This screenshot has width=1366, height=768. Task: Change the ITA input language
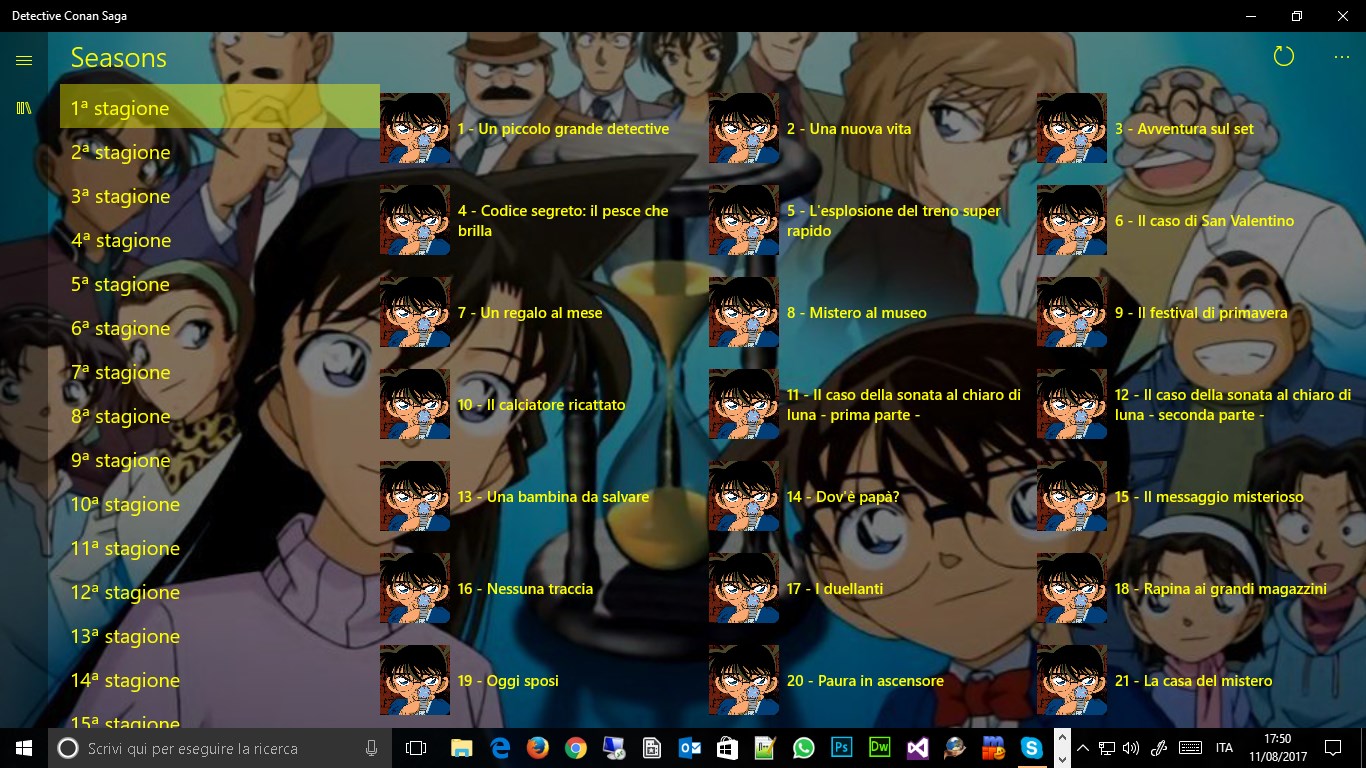click(x=1224, y=748)
